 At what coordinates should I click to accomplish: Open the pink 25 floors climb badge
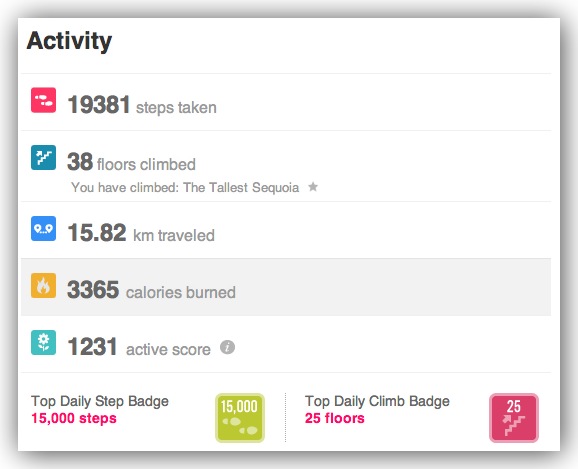pyautogui.click(x=514, y=418)
